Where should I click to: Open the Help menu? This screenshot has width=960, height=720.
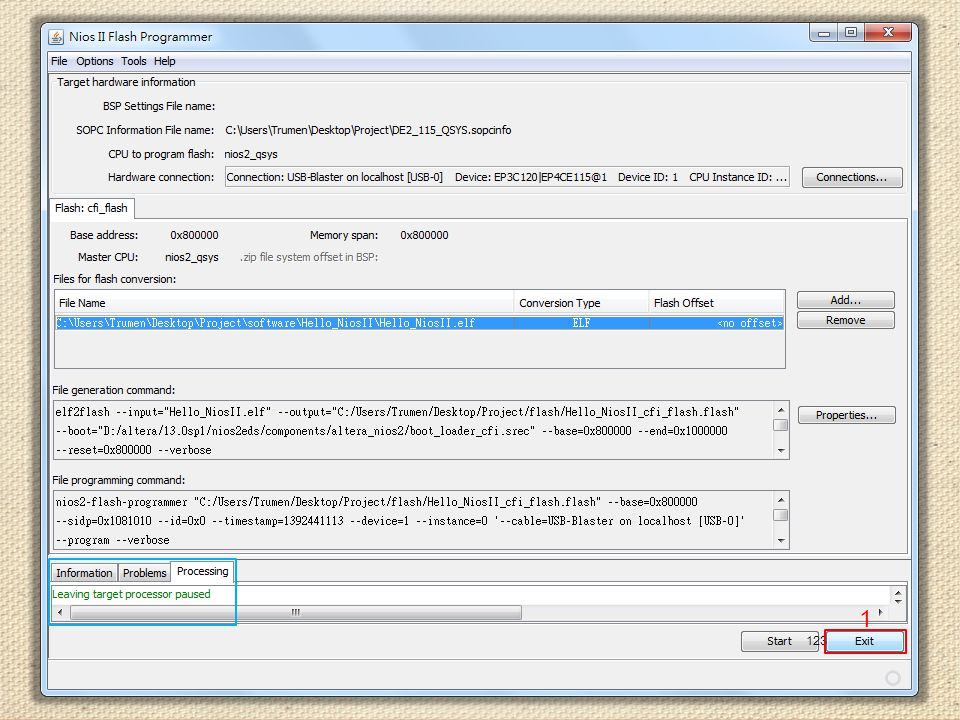pos(165,61)
